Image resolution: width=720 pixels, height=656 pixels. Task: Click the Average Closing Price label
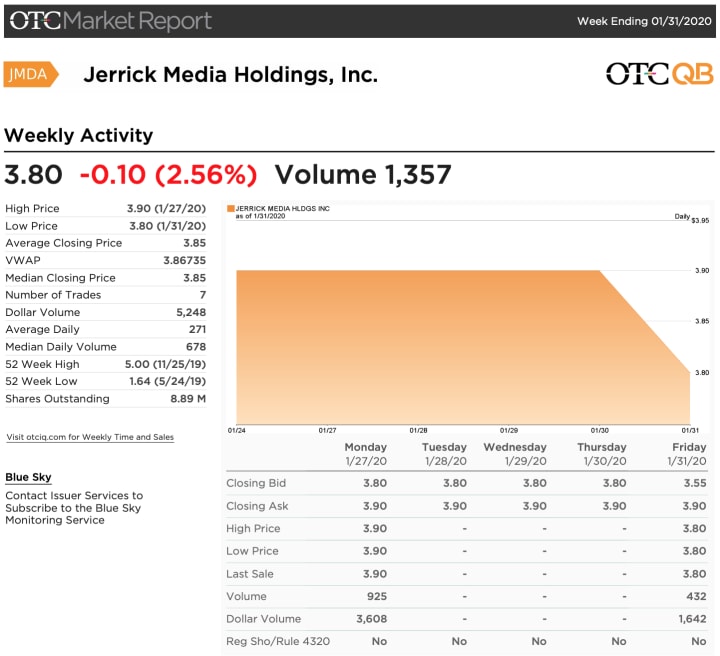point(64,243)
